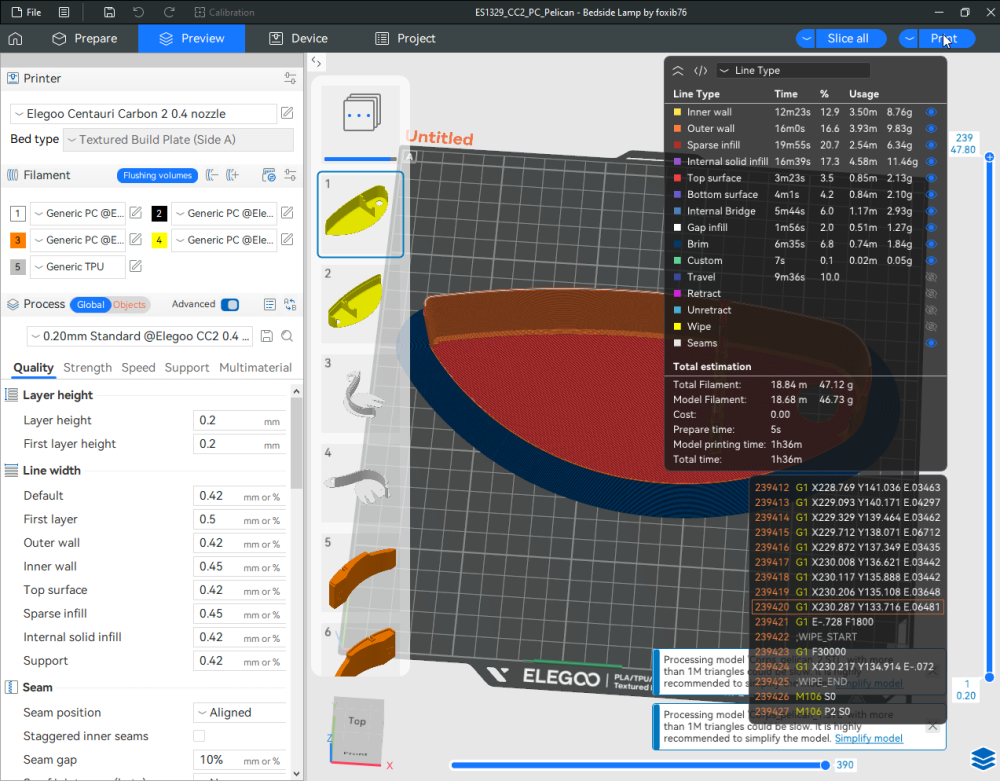Switch to the Device tab
The height and width of the screenshot is (781, 1000).
tap(298, 38)
